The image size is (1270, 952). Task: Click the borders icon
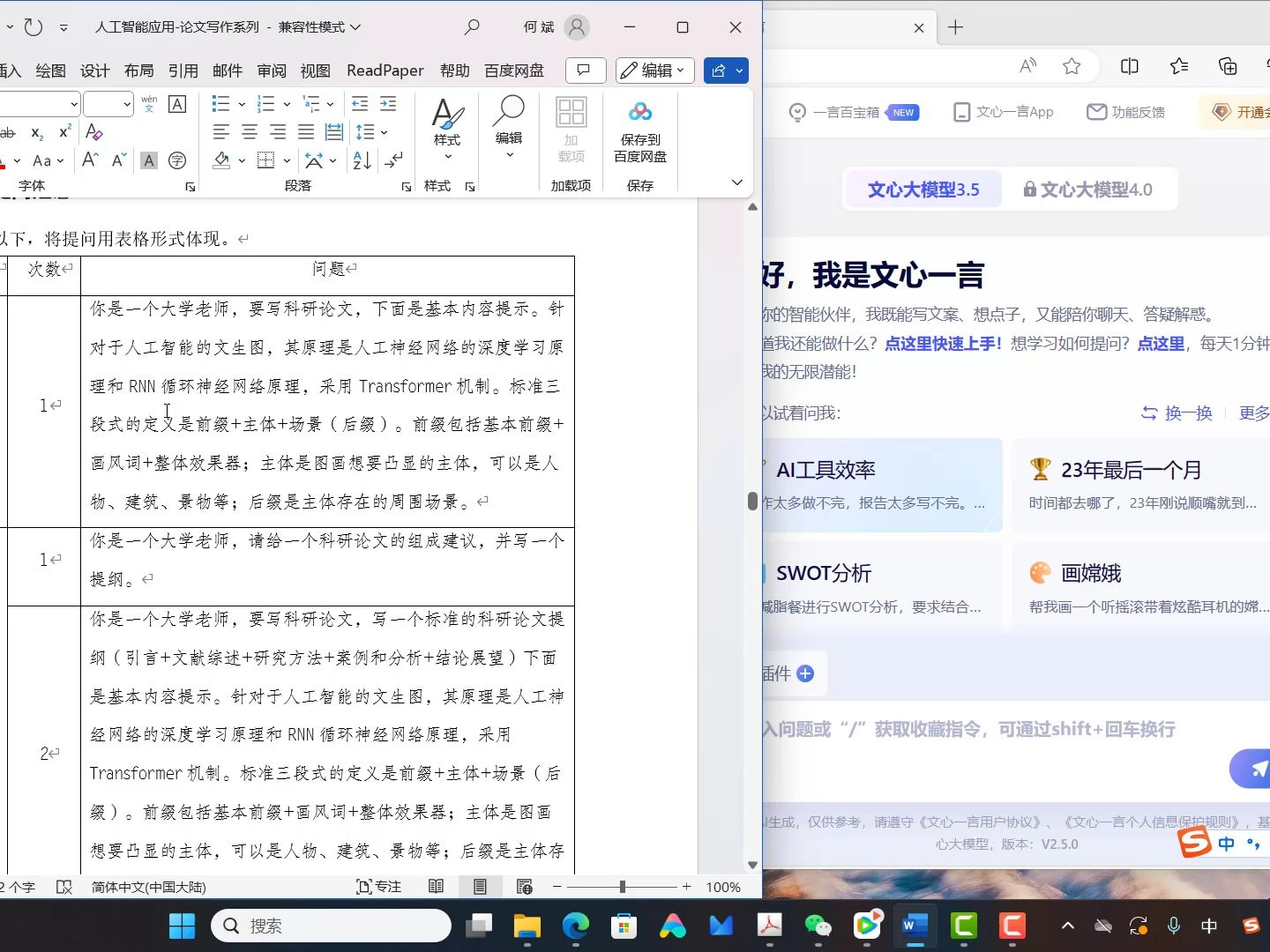[266, 160]
